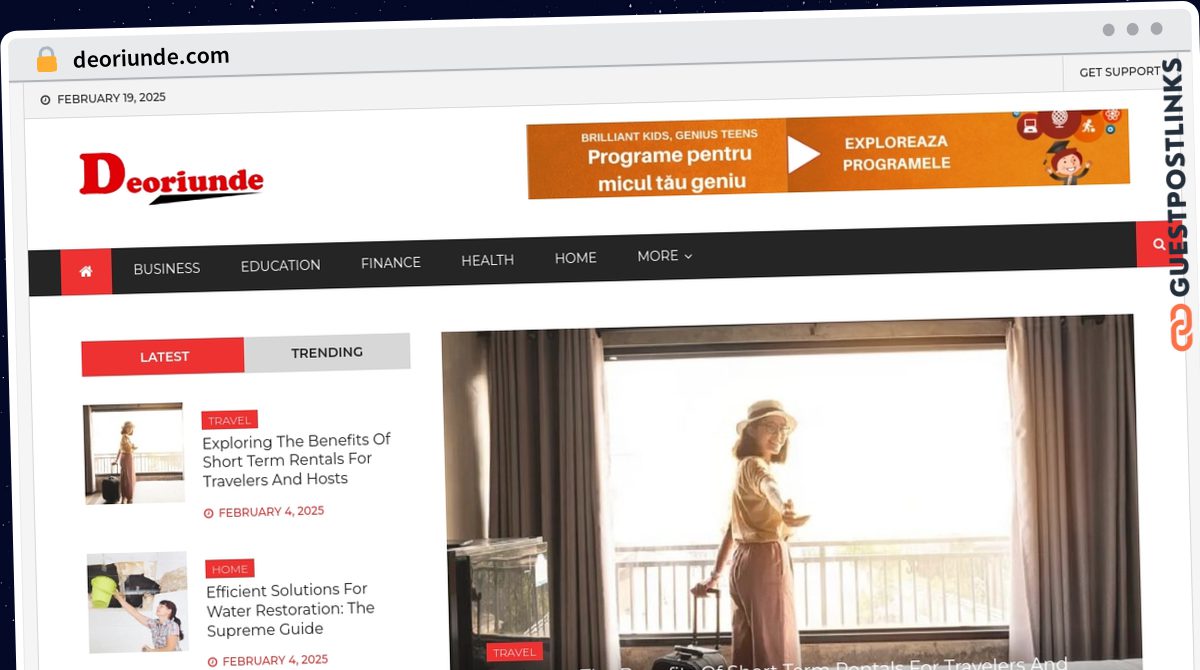Viewport: 1200px width, 670px height.
Task: Open the traveler thumbnail in latest list
Action: (x=134, y=453)
